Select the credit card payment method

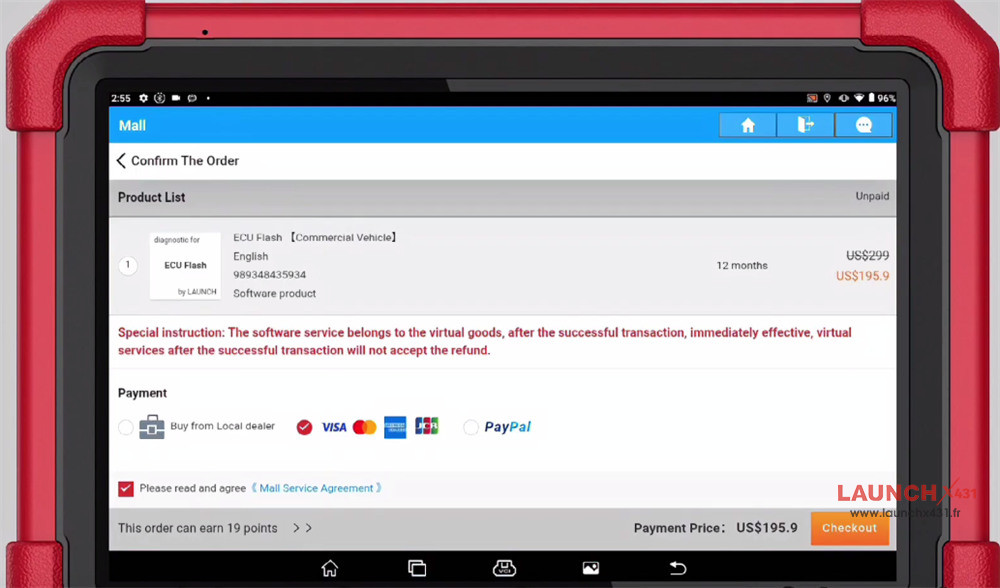pos(304,427)
